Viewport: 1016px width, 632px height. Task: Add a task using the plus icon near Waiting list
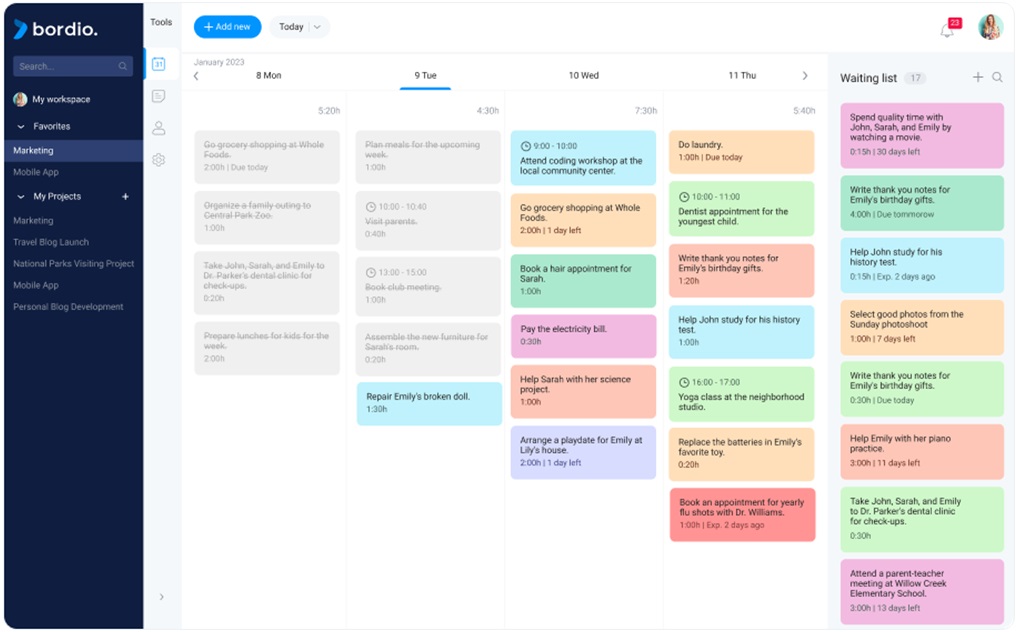tap(978, 77)
